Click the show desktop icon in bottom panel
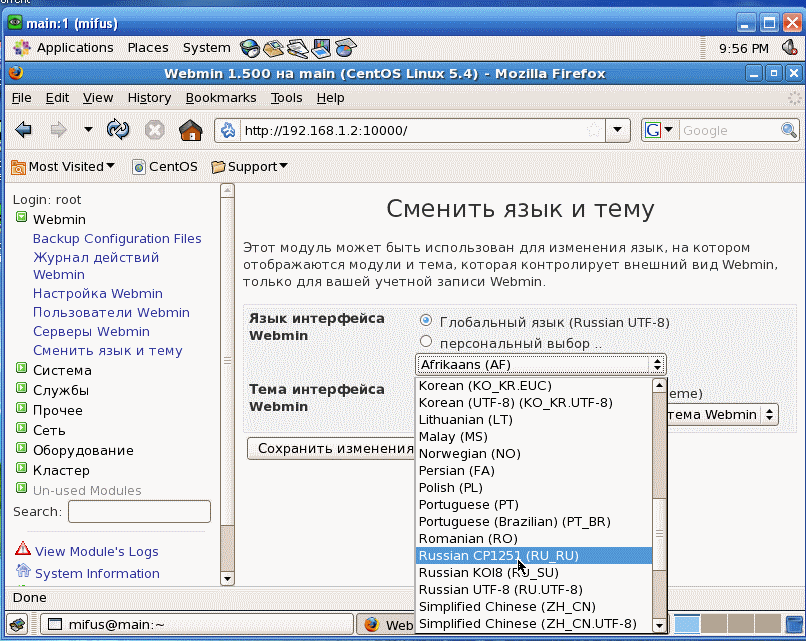806x641 pixels. (x=17, y=625)
